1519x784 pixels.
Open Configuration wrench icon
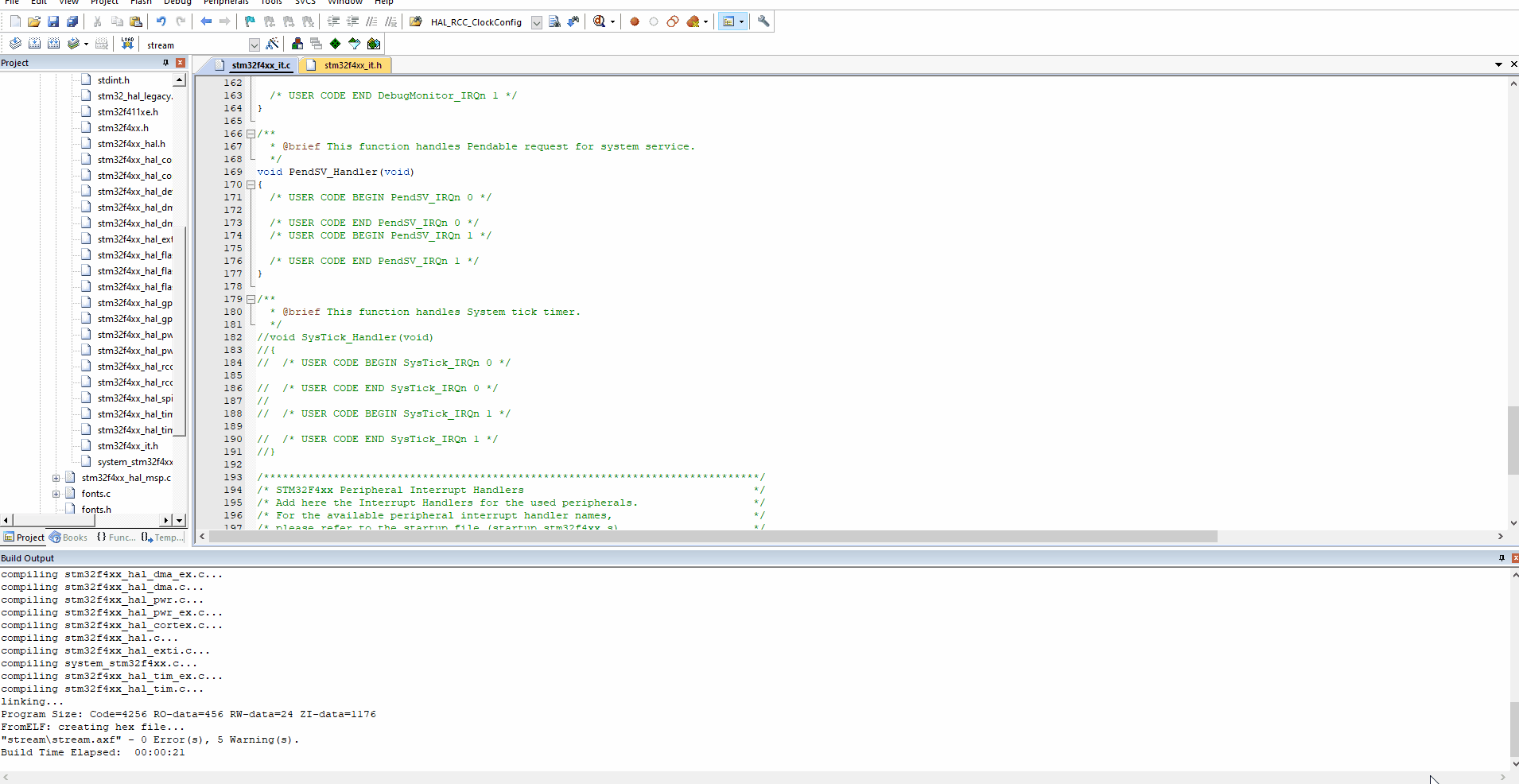[763, 21]
